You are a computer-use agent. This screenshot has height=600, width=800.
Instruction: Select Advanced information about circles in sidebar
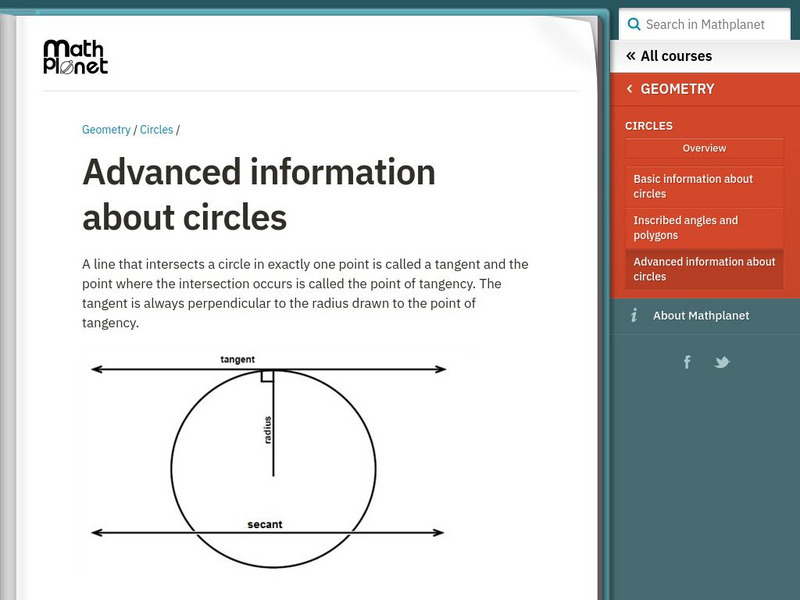704,269
